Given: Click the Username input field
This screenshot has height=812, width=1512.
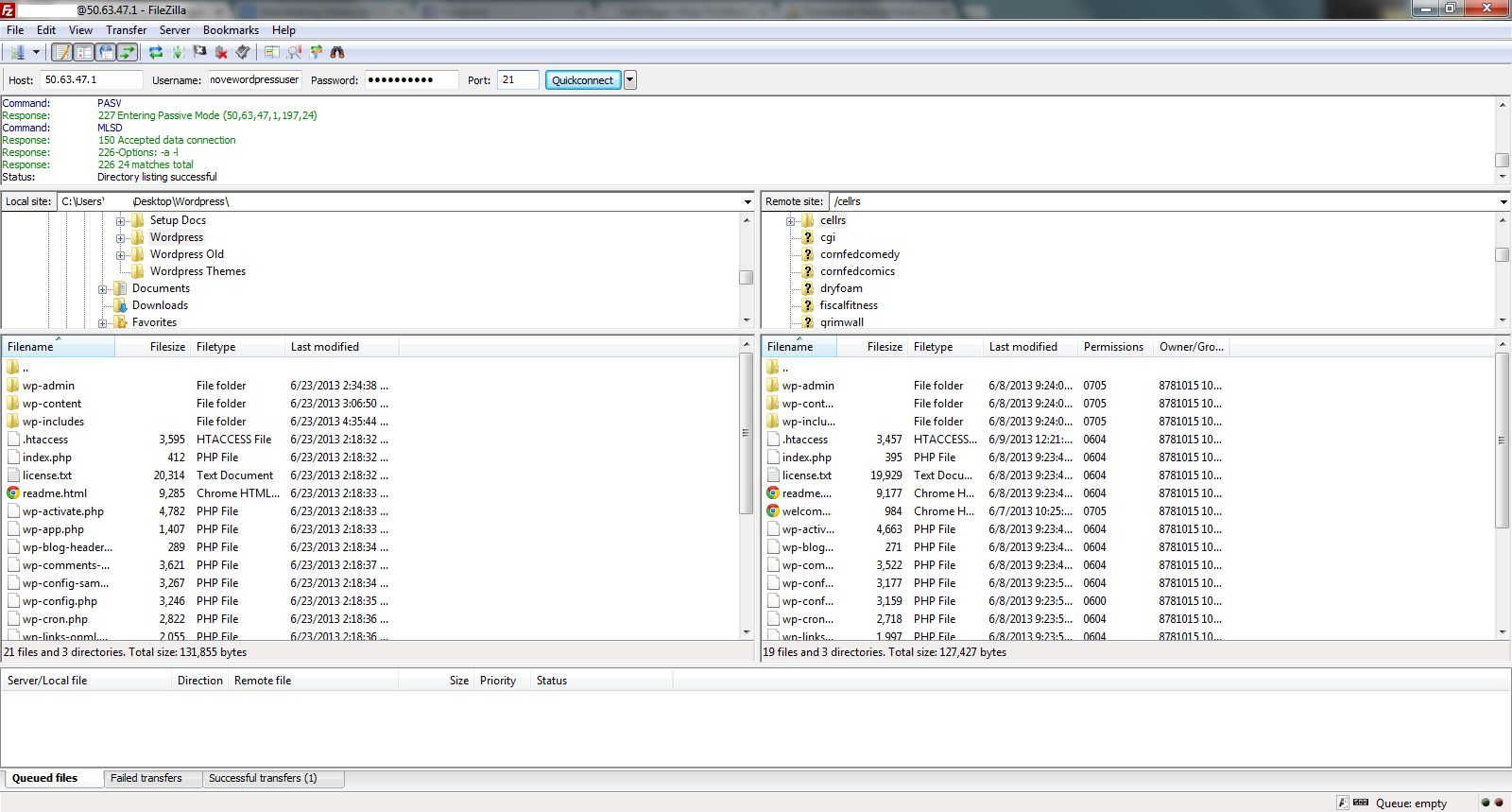Looking at the screenshot, I should click(254, 80).
